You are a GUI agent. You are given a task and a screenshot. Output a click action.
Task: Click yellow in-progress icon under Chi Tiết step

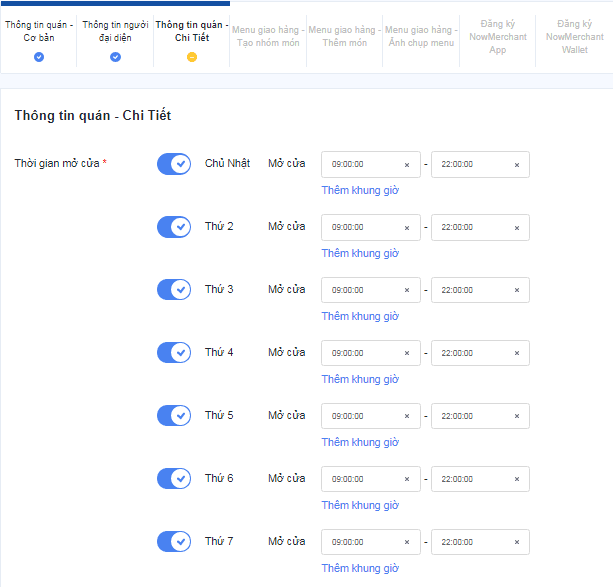click(x=192, y=57)
